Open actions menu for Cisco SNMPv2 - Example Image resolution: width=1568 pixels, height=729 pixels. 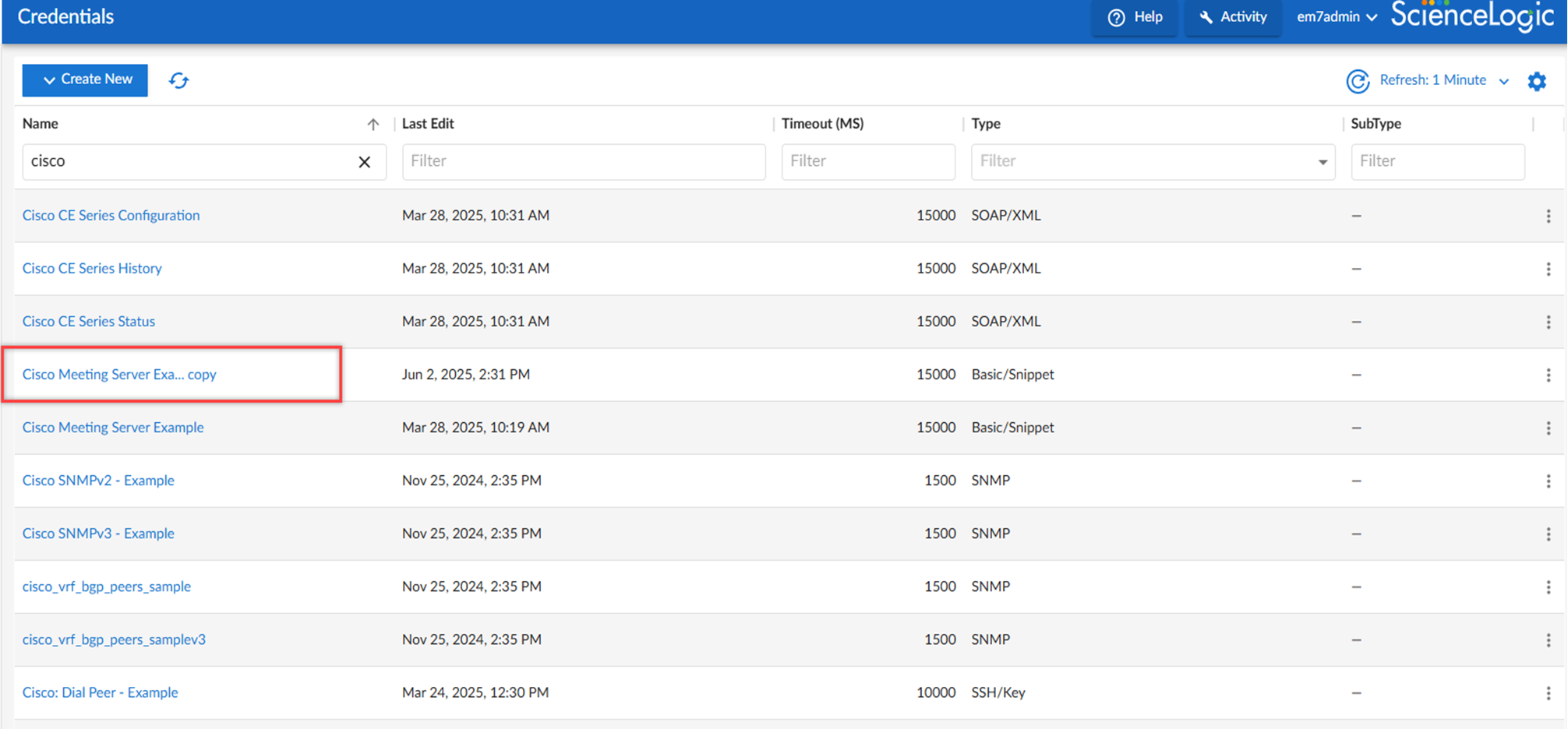pyautogui.click(x=1548, y=481)
